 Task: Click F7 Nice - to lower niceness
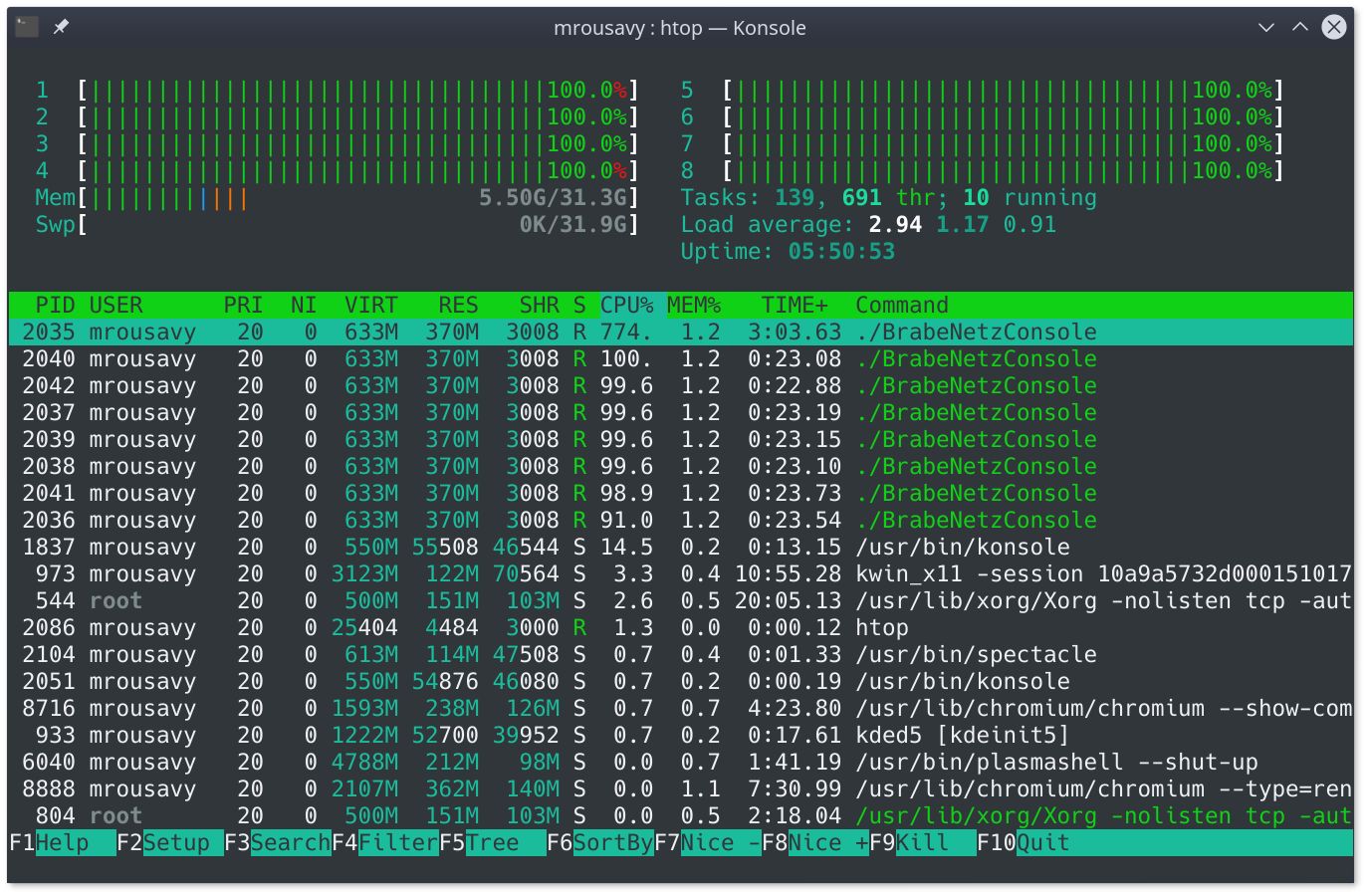[x=707, y=843]
